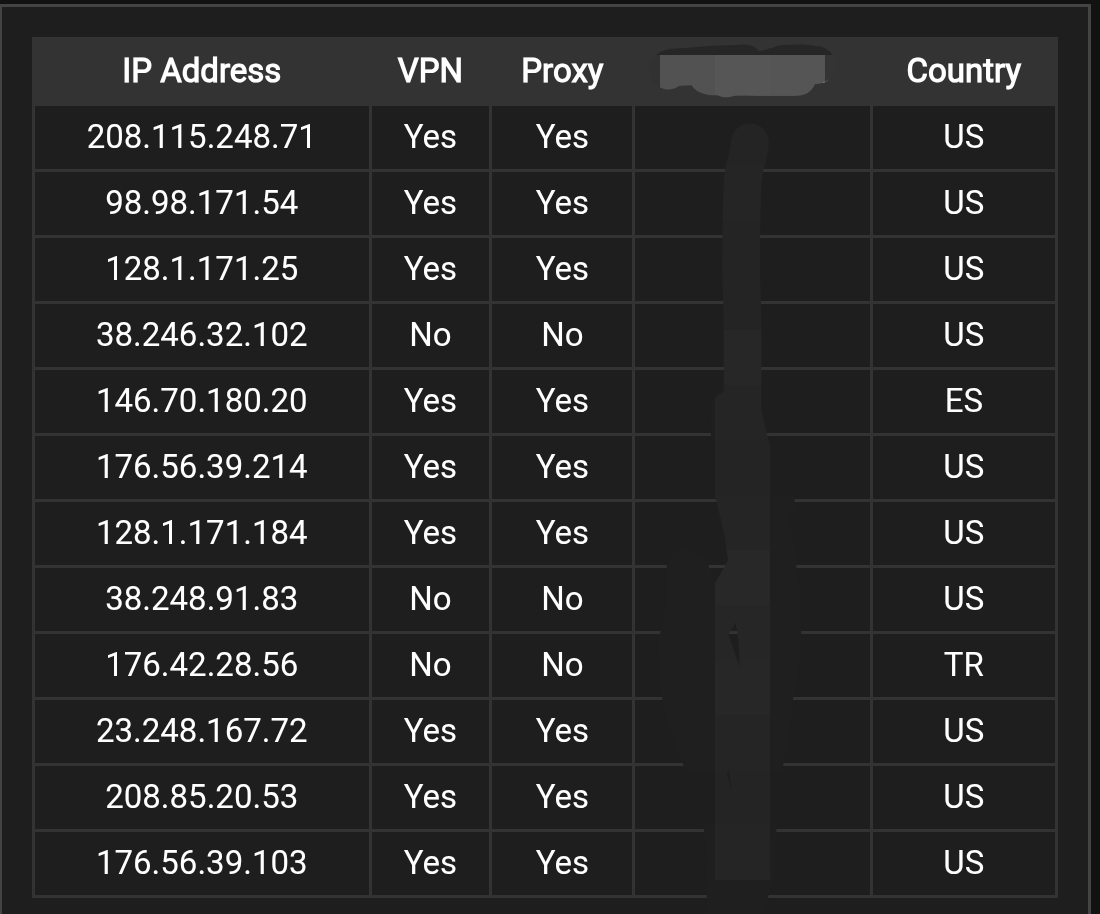Select IP address 23.248.167.72
Viewport: 1100px width, 914px height.
[201, 730]
